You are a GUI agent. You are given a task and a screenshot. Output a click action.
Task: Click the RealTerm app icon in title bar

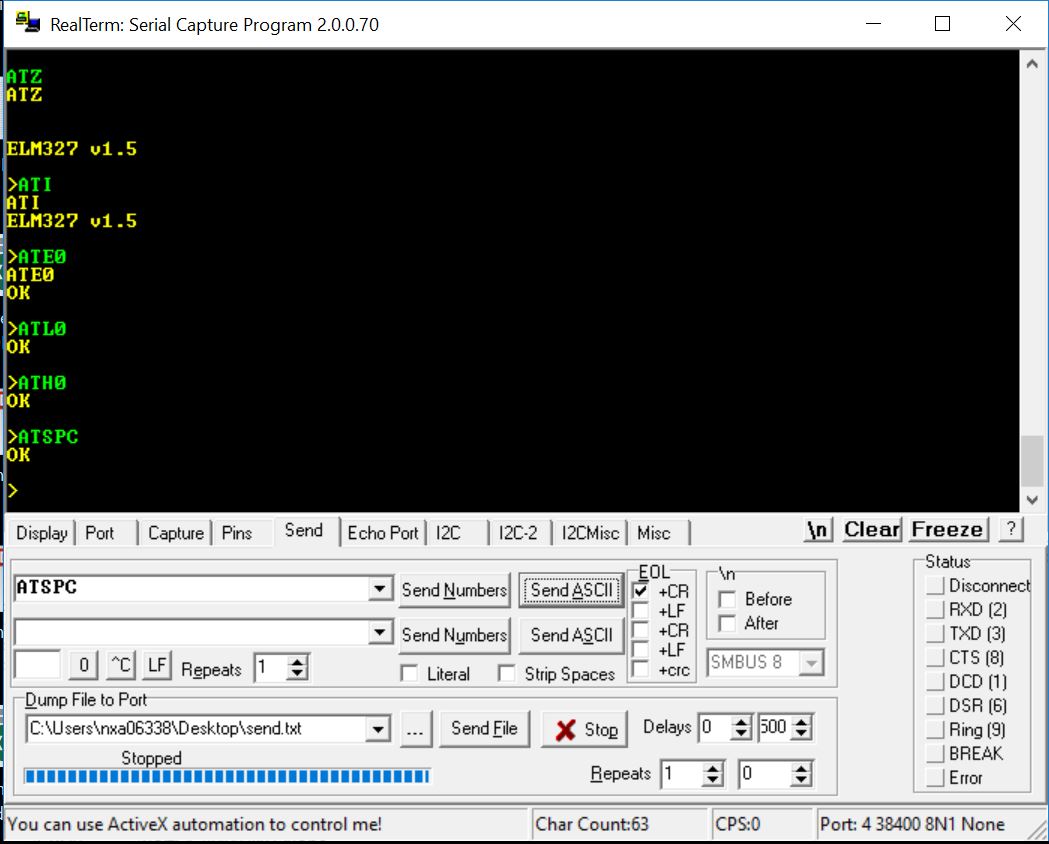[x=26, y=24]
